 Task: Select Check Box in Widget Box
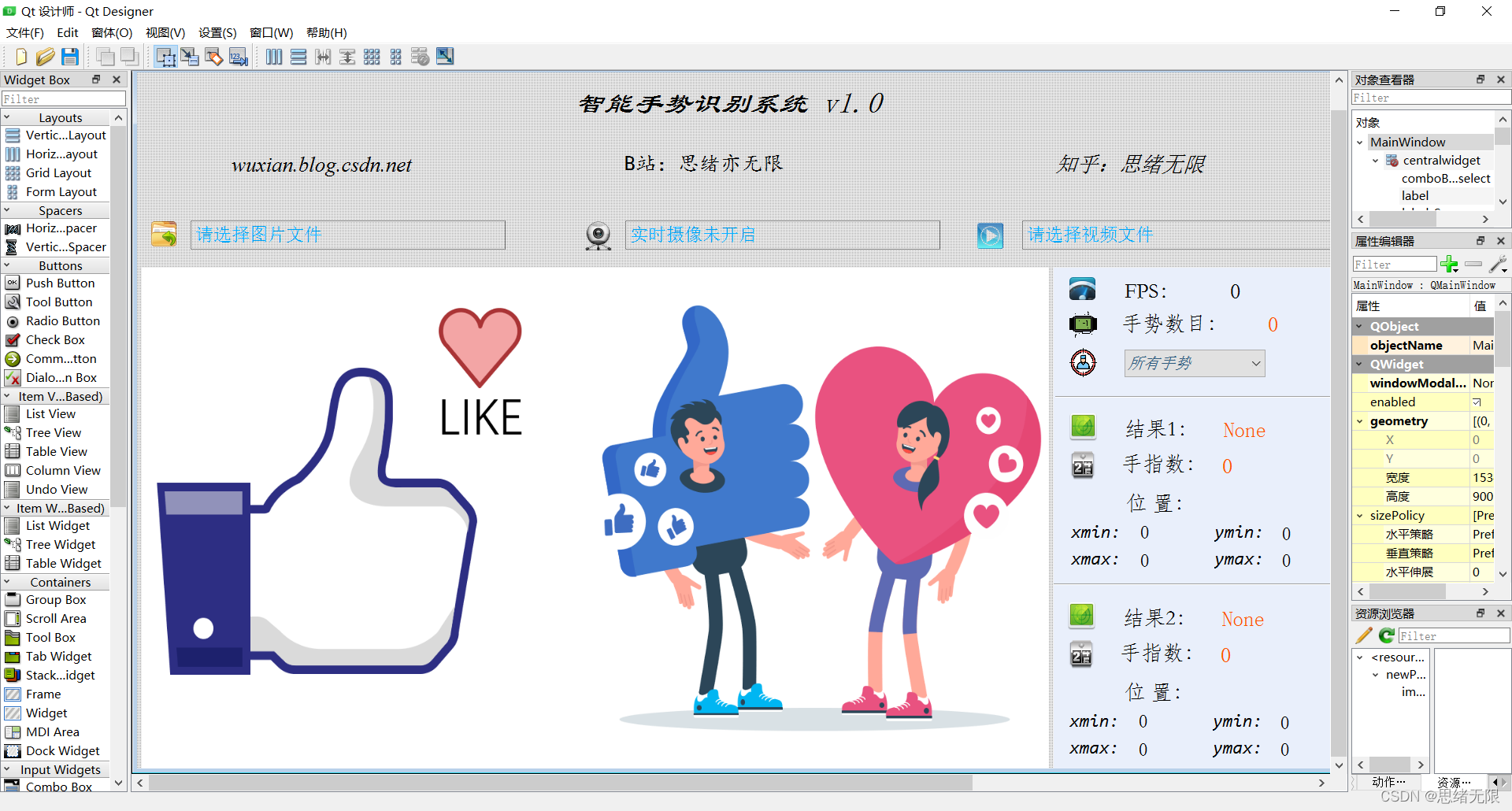point(55,340)
